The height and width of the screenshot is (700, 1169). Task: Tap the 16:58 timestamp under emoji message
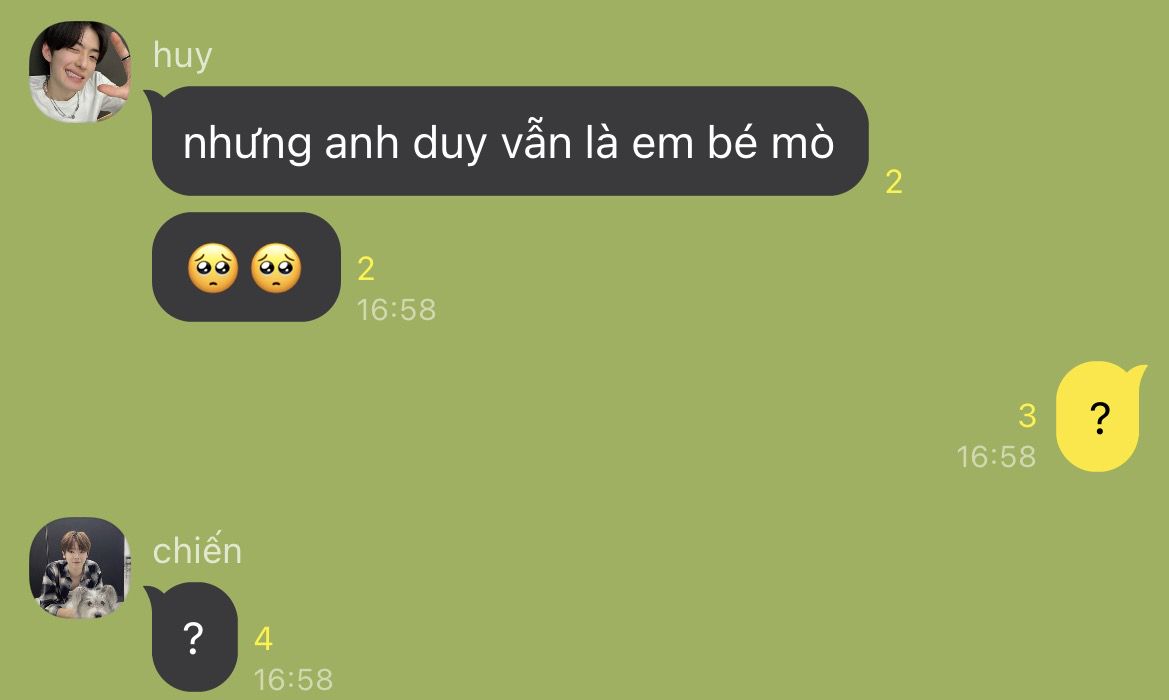pos(396,310)
